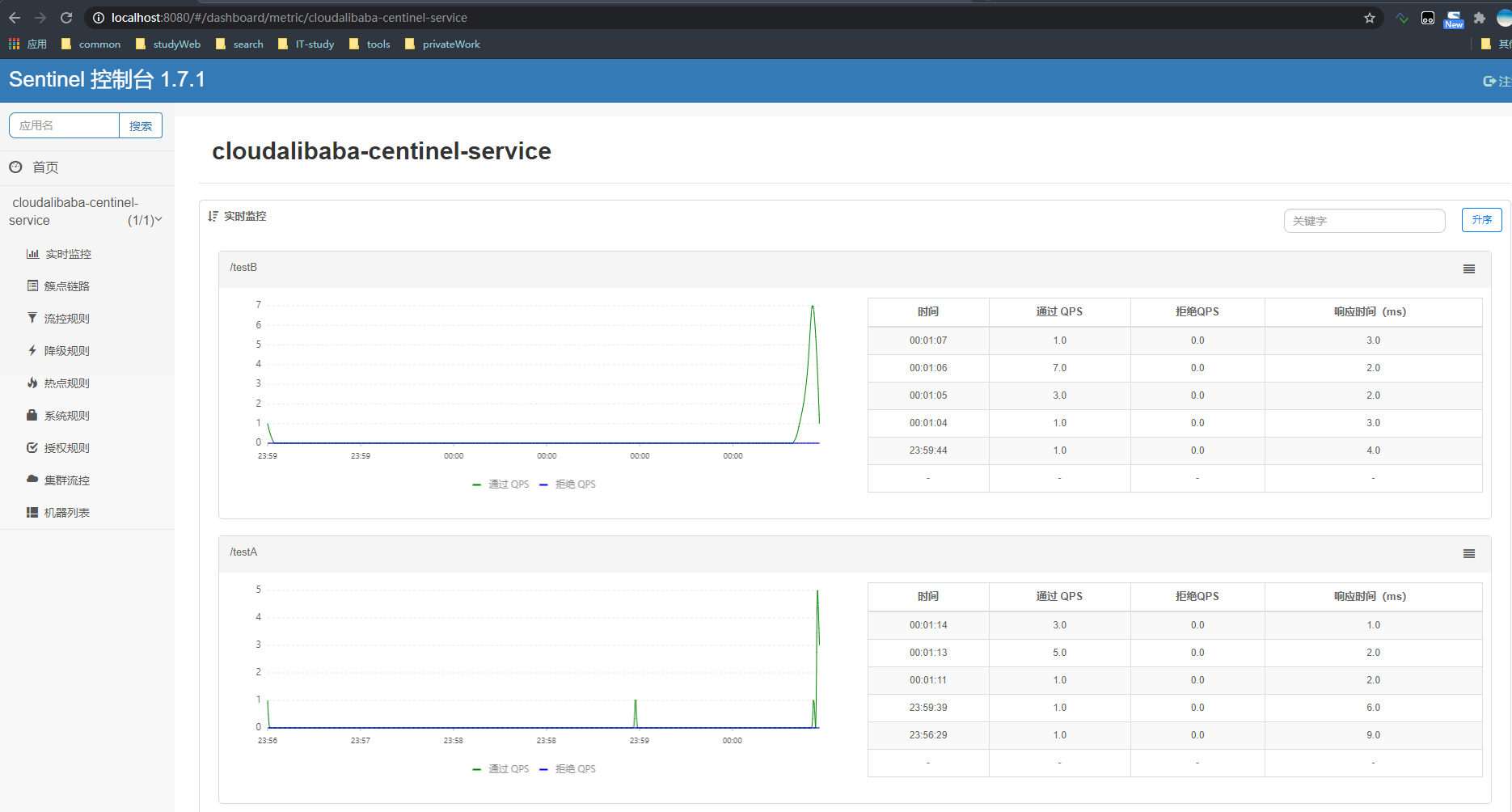The height and width of the screenshot is (812, 1512).
Task: Click Sentinel 控制台 1.7.1 title
Action: pos(107,79)
